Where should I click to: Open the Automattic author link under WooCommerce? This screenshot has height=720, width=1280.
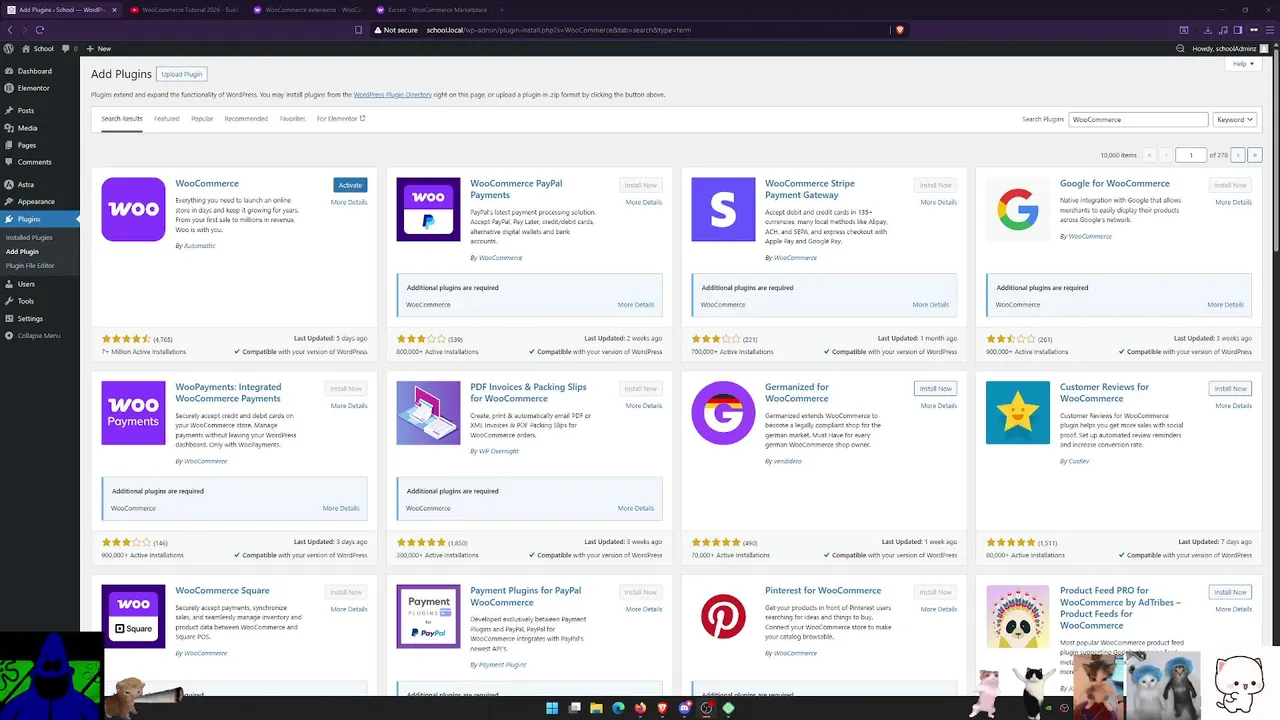(199, 246)
